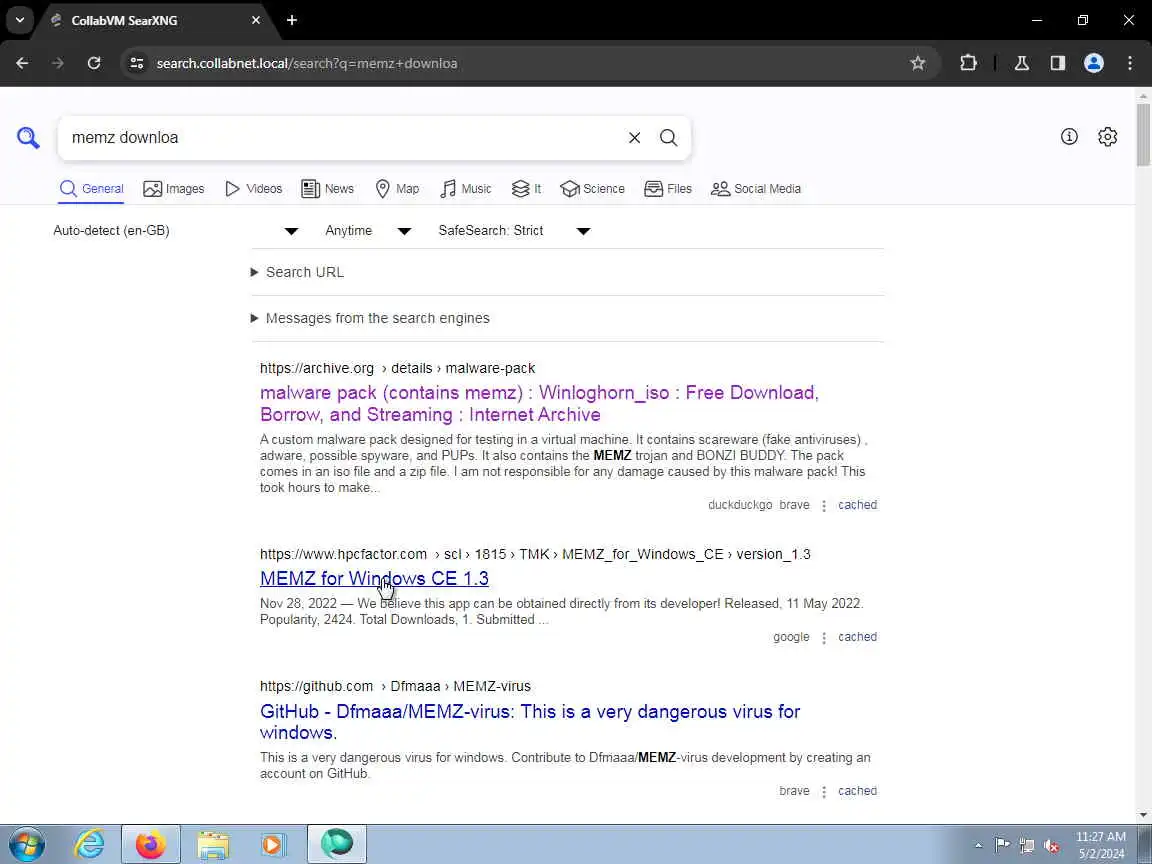Screen dimensions: 1152x864
Task: Click the muted volume tray icon
Action: (1051, 846)
